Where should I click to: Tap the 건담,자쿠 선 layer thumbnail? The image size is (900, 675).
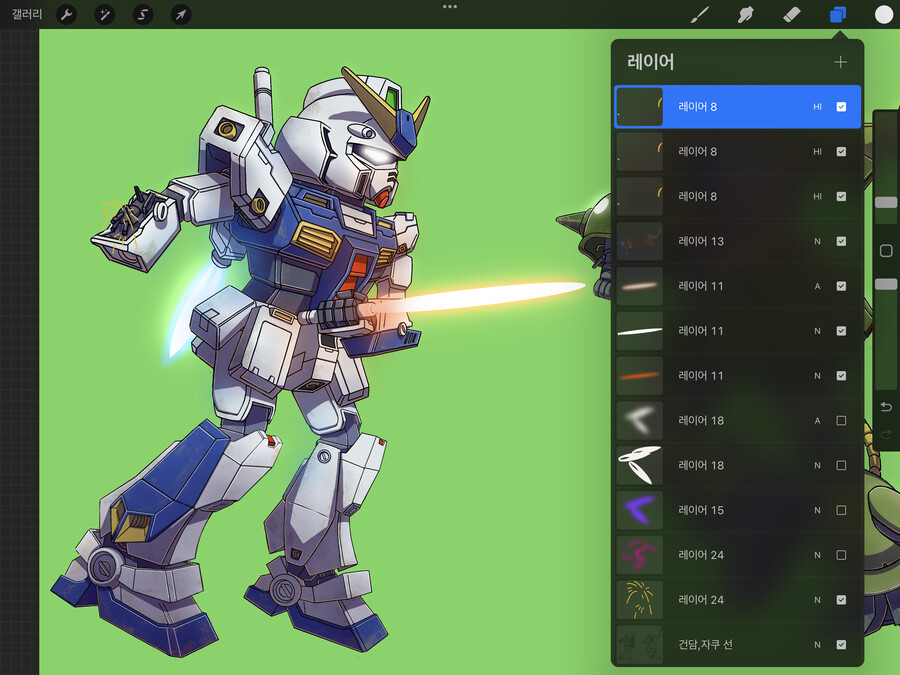point(639,645)
